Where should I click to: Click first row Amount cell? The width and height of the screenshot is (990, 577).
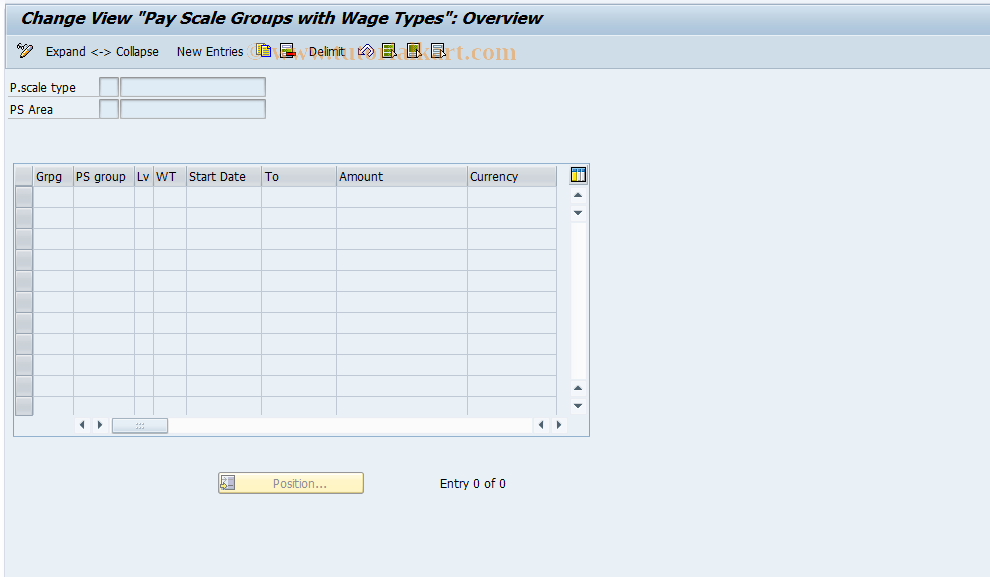[x=402, y=197]
